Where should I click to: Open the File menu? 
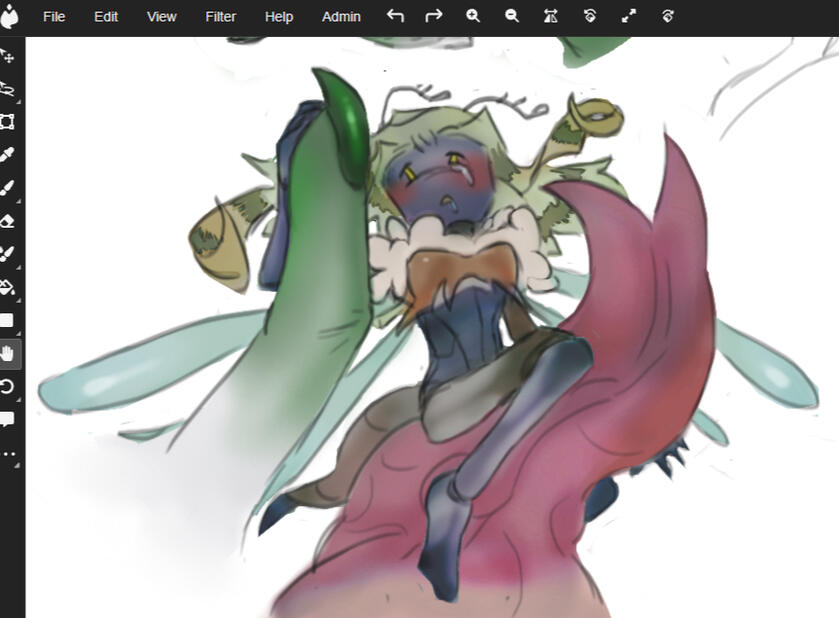tap(54, 17)
